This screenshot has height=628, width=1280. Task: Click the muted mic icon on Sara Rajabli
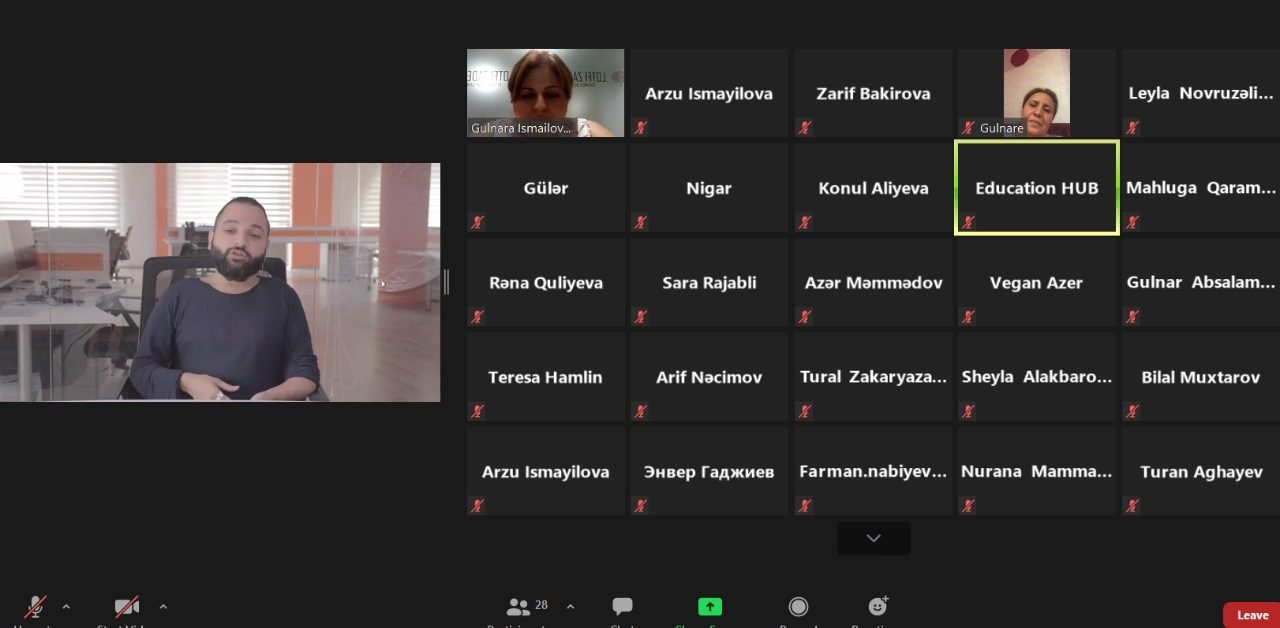641,317
